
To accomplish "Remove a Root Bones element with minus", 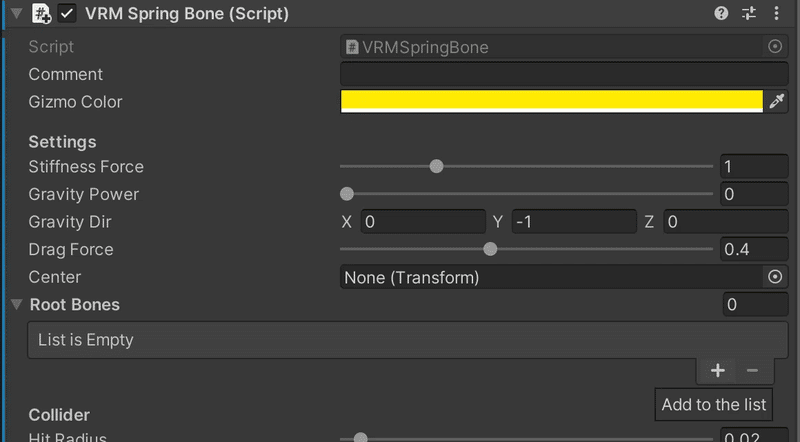I will 753,370.
